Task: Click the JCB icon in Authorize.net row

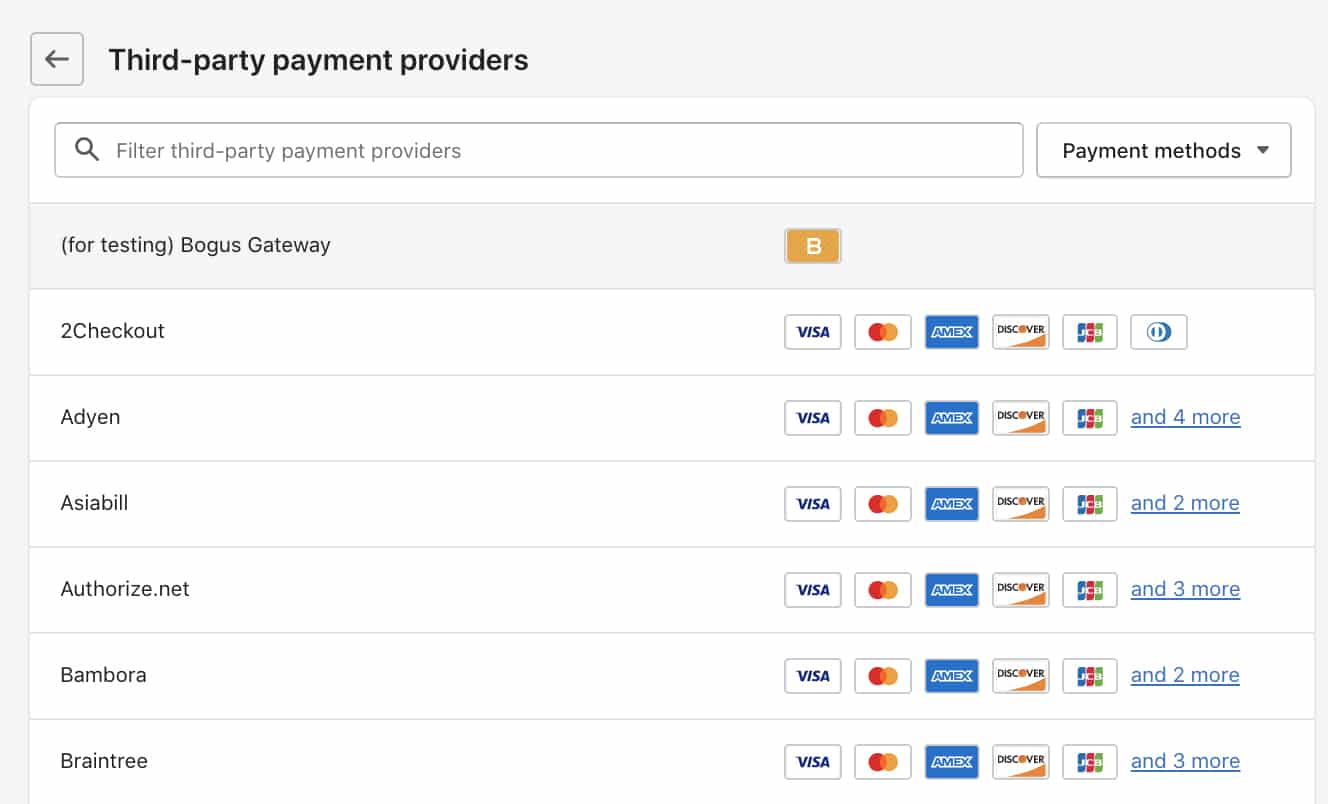Action: [x=1090, y=590]
